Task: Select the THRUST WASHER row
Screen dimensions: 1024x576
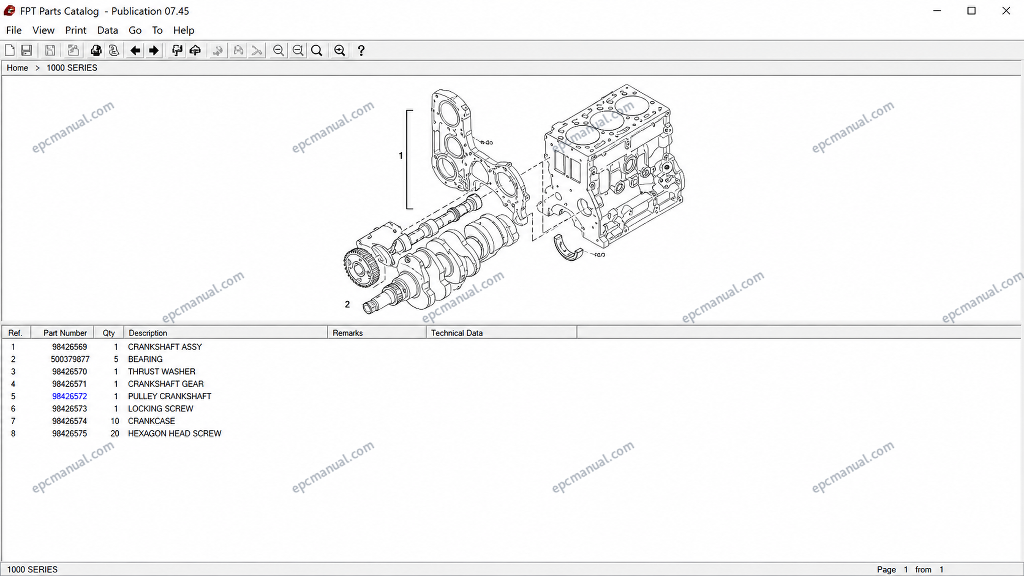Action: pyautogui.click(x=161, y=372)
